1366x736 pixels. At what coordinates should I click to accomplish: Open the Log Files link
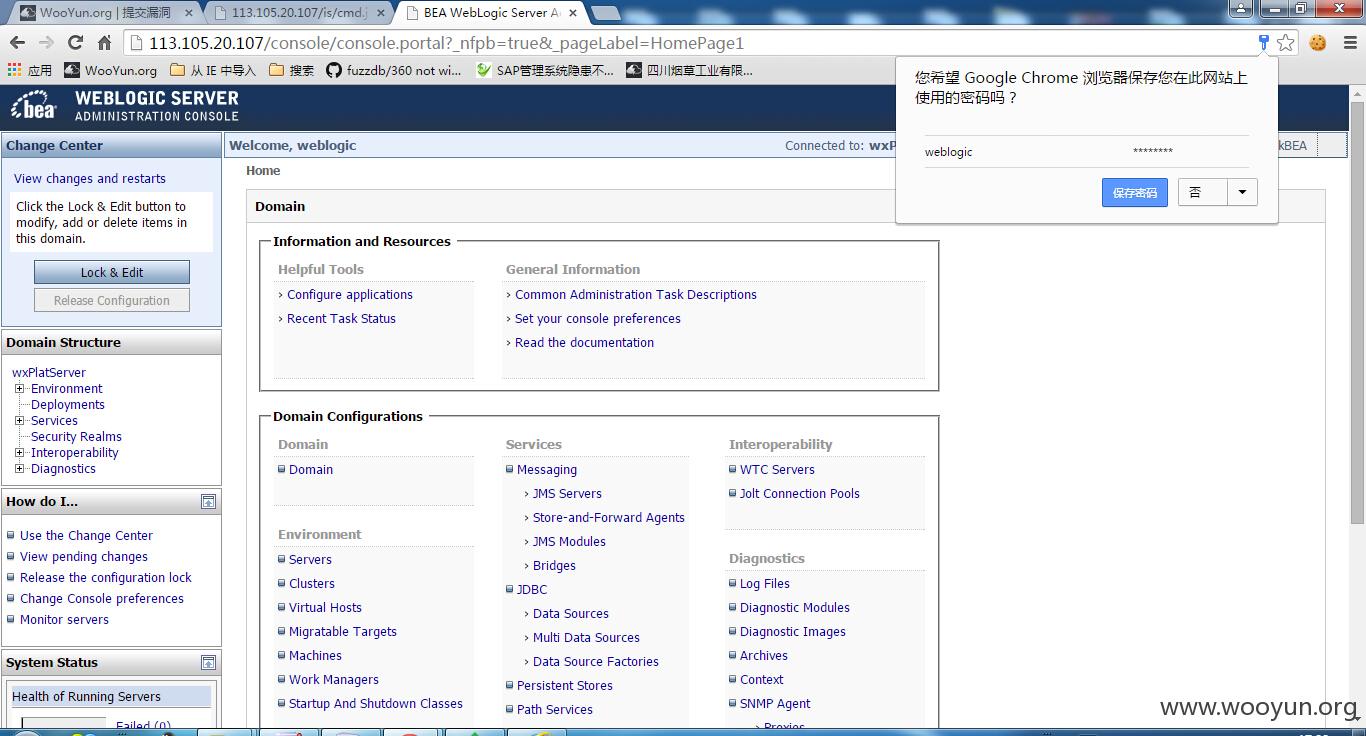(x=765, y=584)
